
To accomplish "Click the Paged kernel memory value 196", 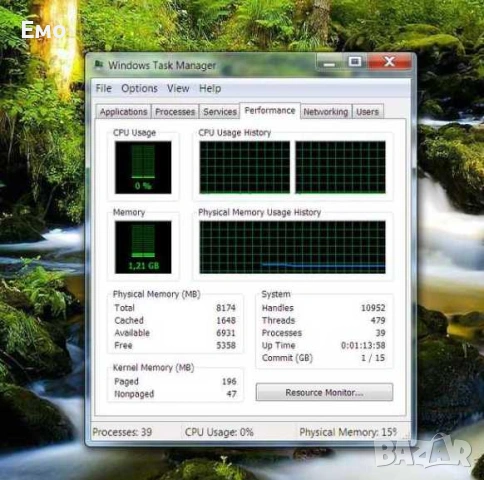I will [229, 381].
